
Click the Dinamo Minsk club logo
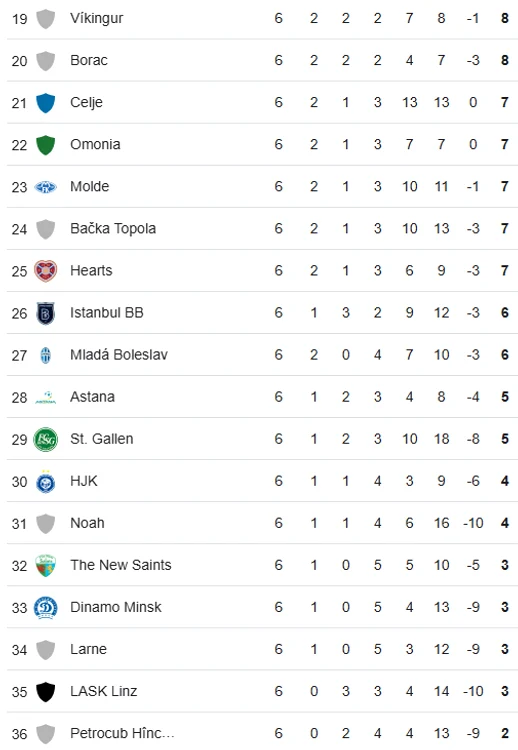click(x=45, y=608)
